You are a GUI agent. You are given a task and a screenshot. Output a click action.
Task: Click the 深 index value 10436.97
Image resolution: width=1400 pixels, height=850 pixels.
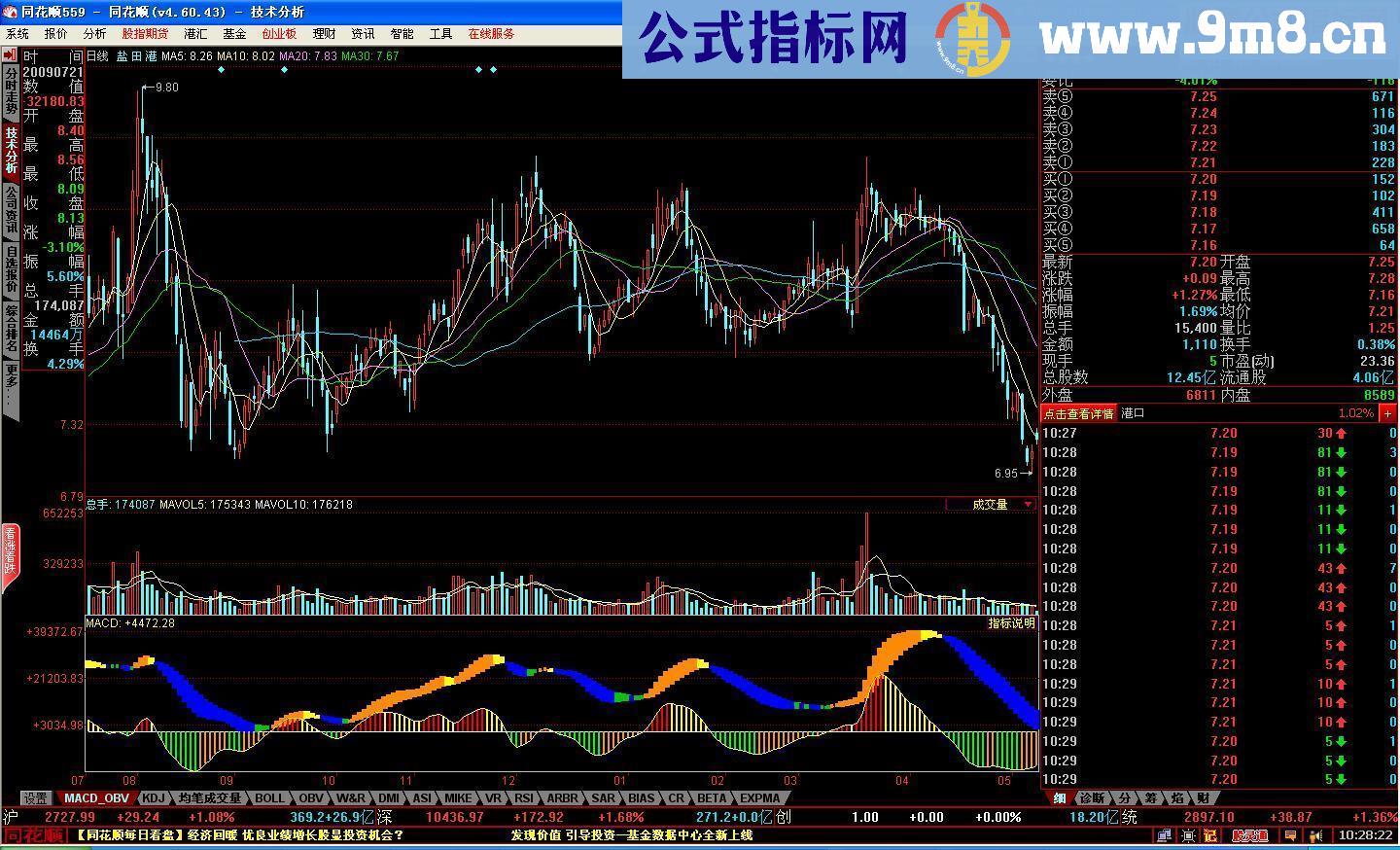(x=455, y=817)
